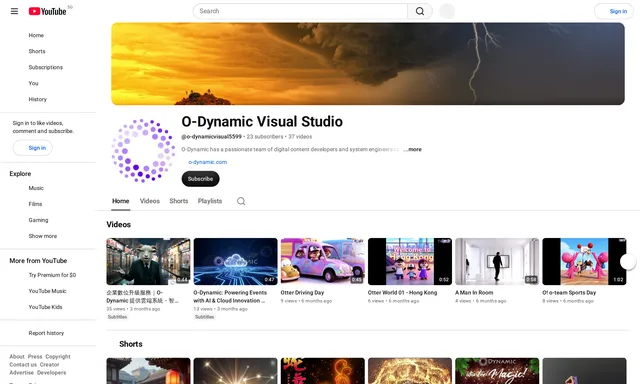Click the Otter Driving Day title
Screen dimensions: 640x384
click(x=302, y=293)
